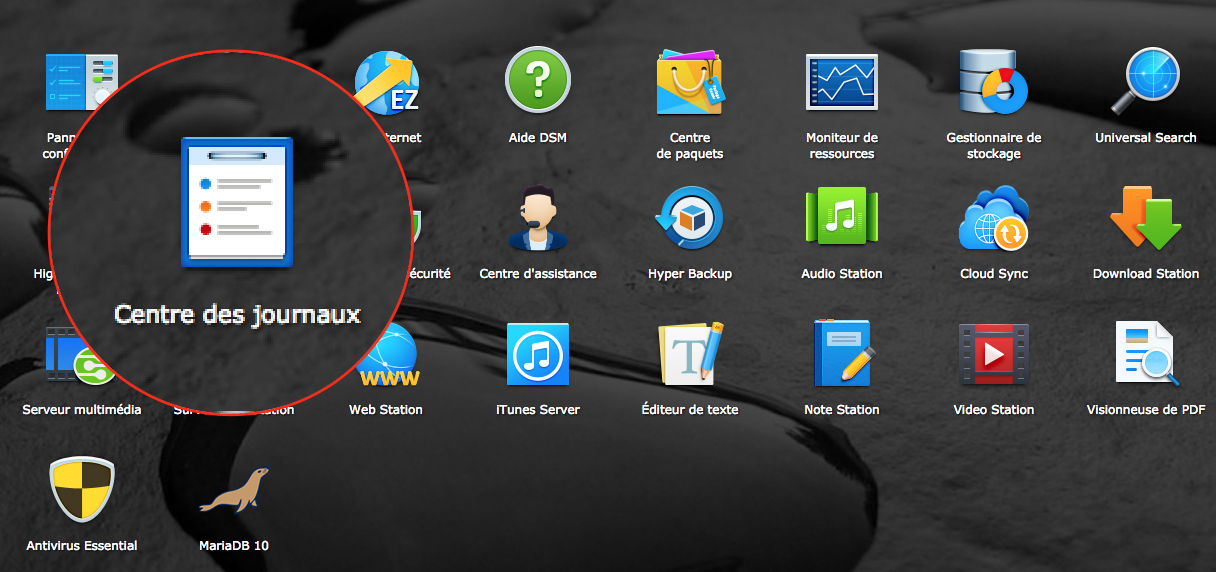Launch Hyper Backup
Image resolution: width=1216 pixels, height=572 pixels.
(689, 219)
